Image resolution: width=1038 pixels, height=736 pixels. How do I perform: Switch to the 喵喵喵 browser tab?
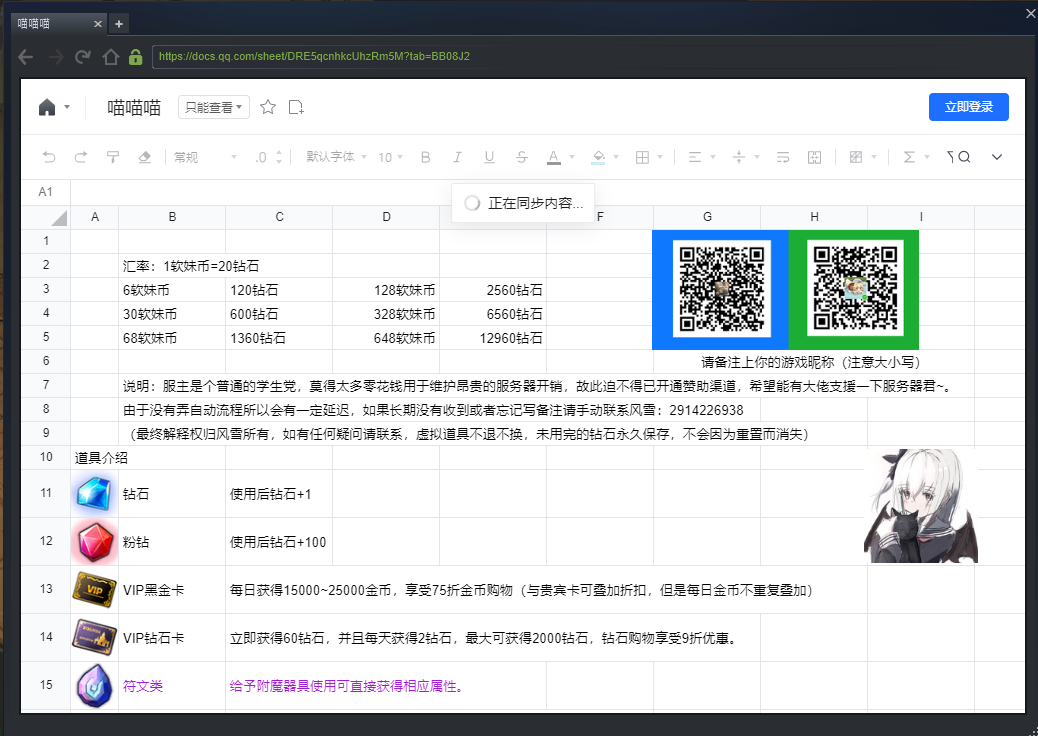50,23
